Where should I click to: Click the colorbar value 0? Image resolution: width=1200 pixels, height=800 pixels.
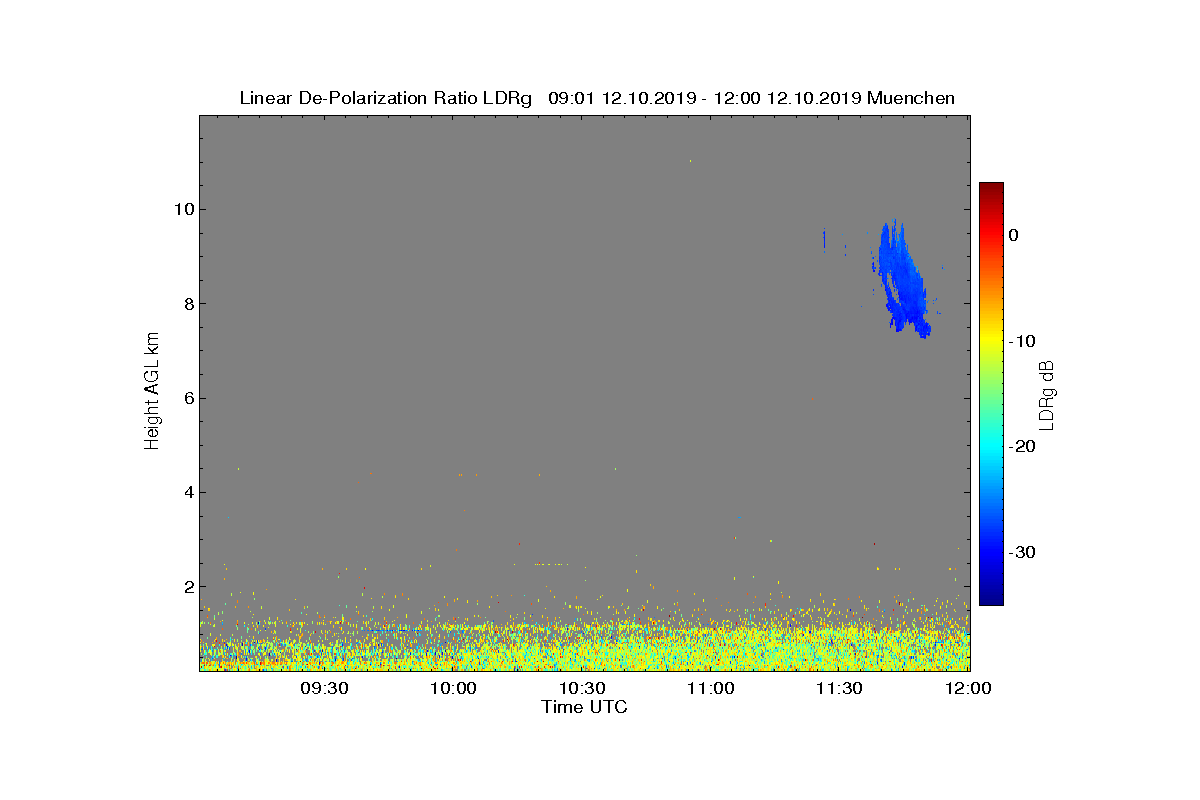[1013, 235]
